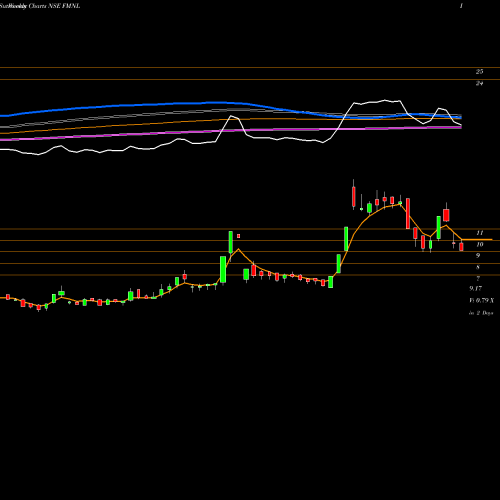Select the 9 price axis label
500x500 pixels.
coord(478,256)
